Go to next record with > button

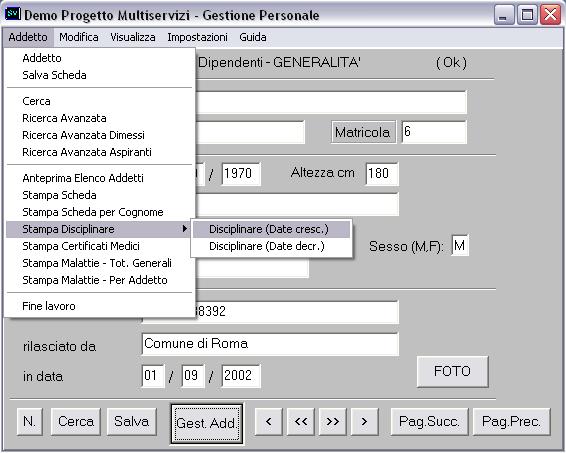click(x=365, y=422)
